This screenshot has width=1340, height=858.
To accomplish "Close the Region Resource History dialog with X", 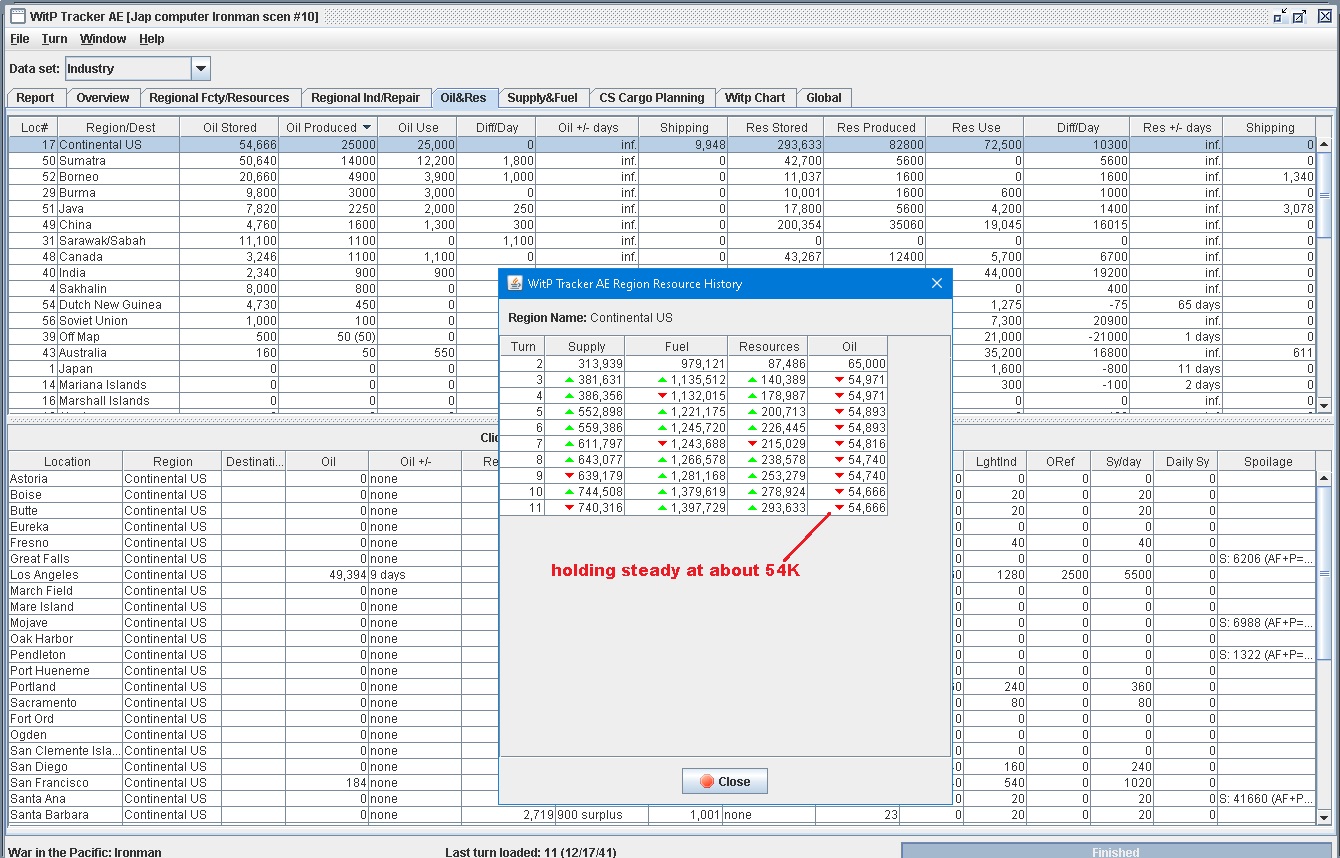I will [x=937, y=283].
